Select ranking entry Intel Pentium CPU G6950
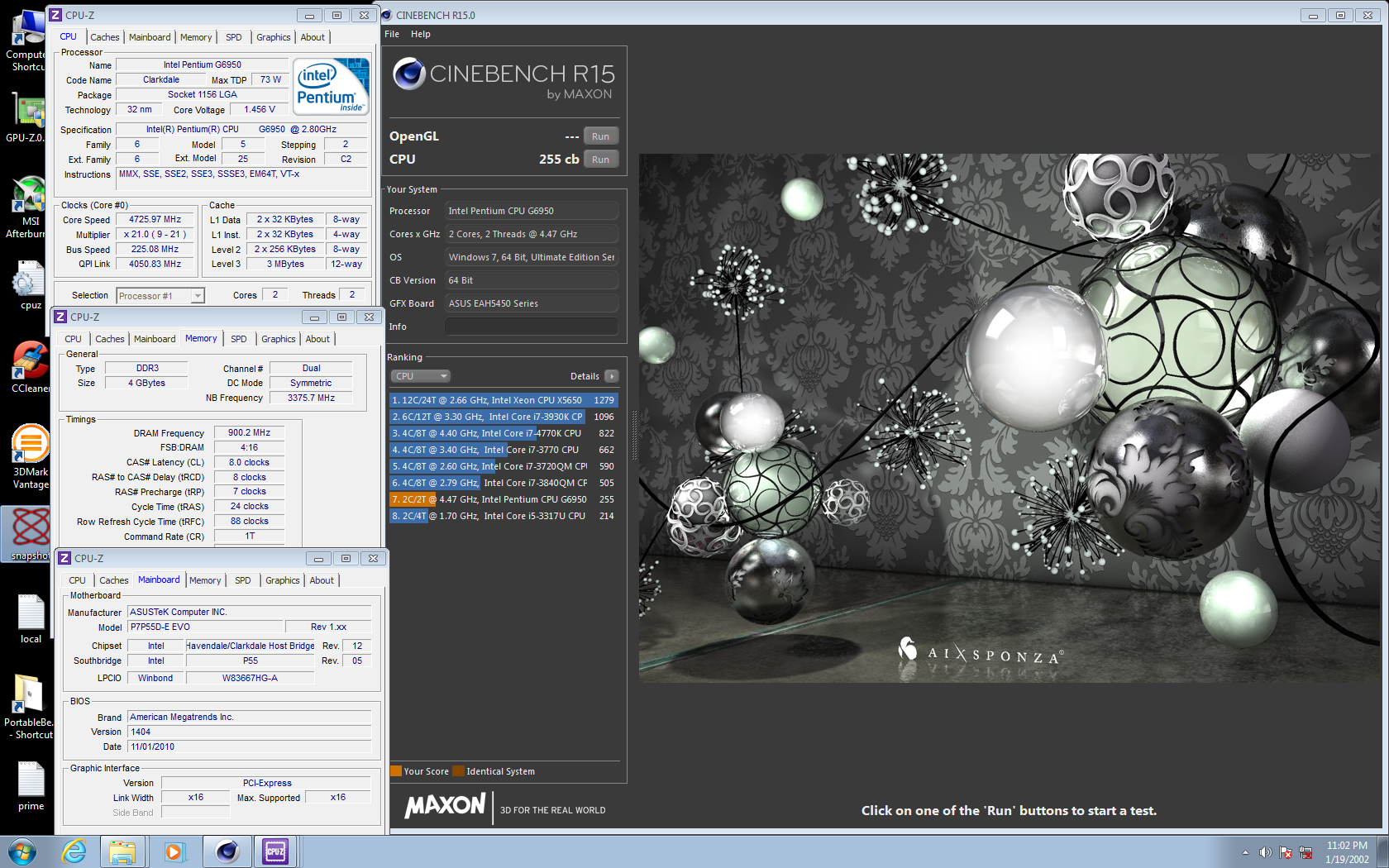Screen dimensions: 1389x868 point(504,499)
